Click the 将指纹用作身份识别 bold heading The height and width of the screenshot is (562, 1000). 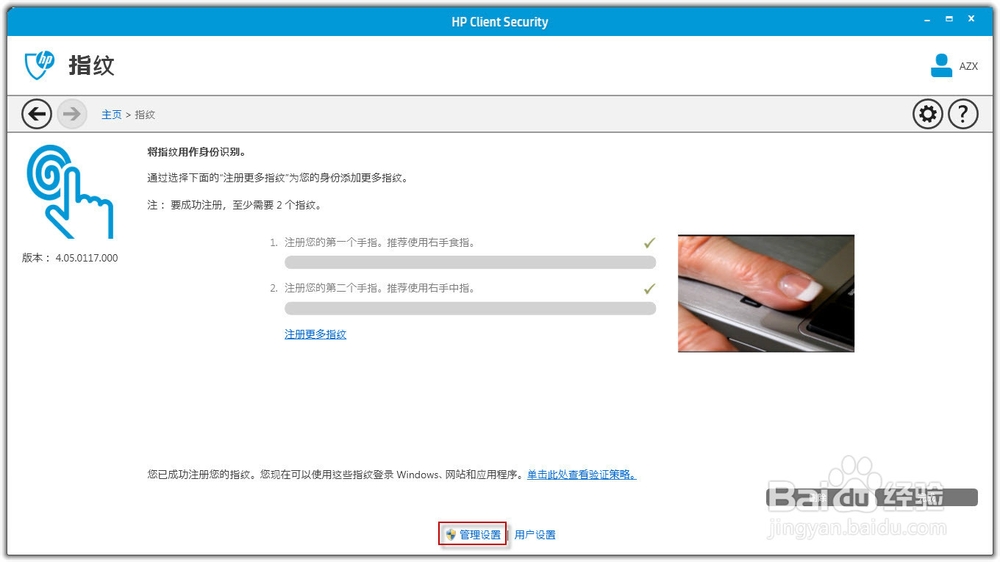pos(196,152)
